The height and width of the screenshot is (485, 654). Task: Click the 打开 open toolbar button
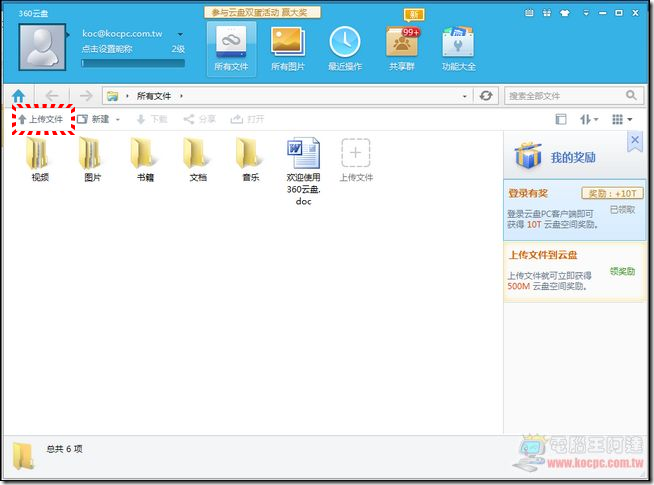[x=247, y=119]
